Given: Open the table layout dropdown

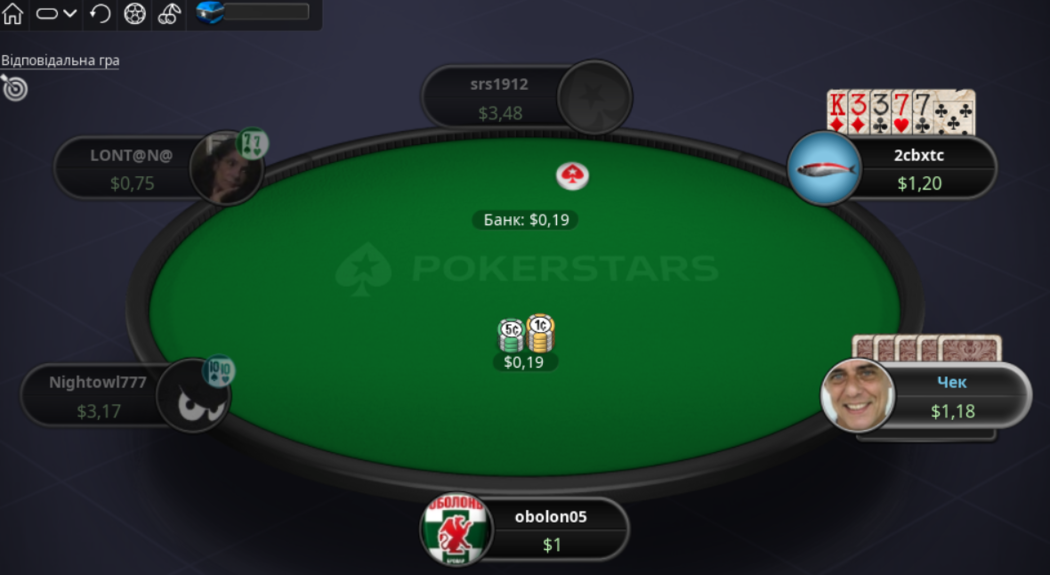Looking at the screenshot, I should click(56, 13).
